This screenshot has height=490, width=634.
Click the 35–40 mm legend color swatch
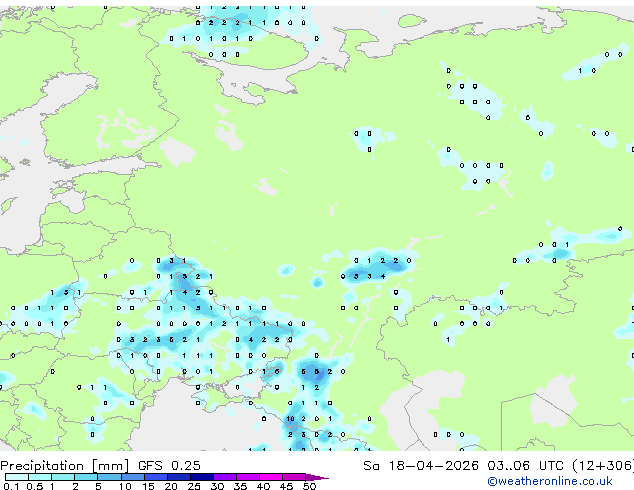(x=248, y=477)
